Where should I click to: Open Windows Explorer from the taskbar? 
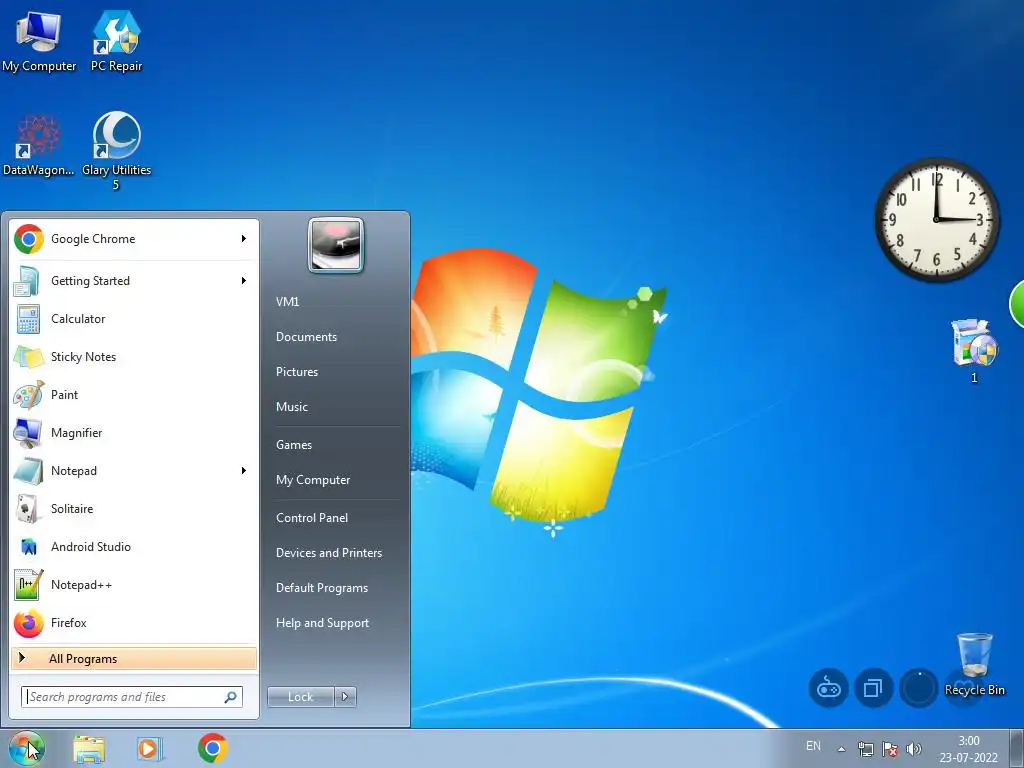point(89,748)
